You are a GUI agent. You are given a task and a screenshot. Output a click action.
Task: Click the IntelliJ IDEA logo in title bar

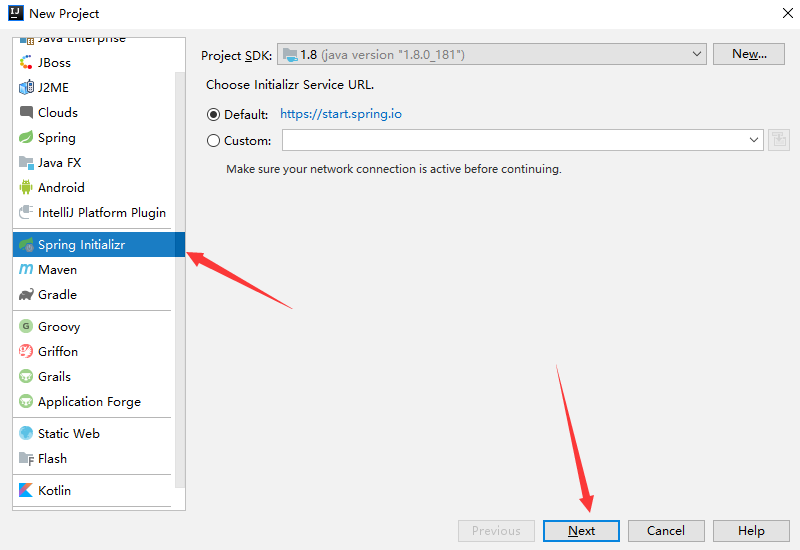pos(16,13)
